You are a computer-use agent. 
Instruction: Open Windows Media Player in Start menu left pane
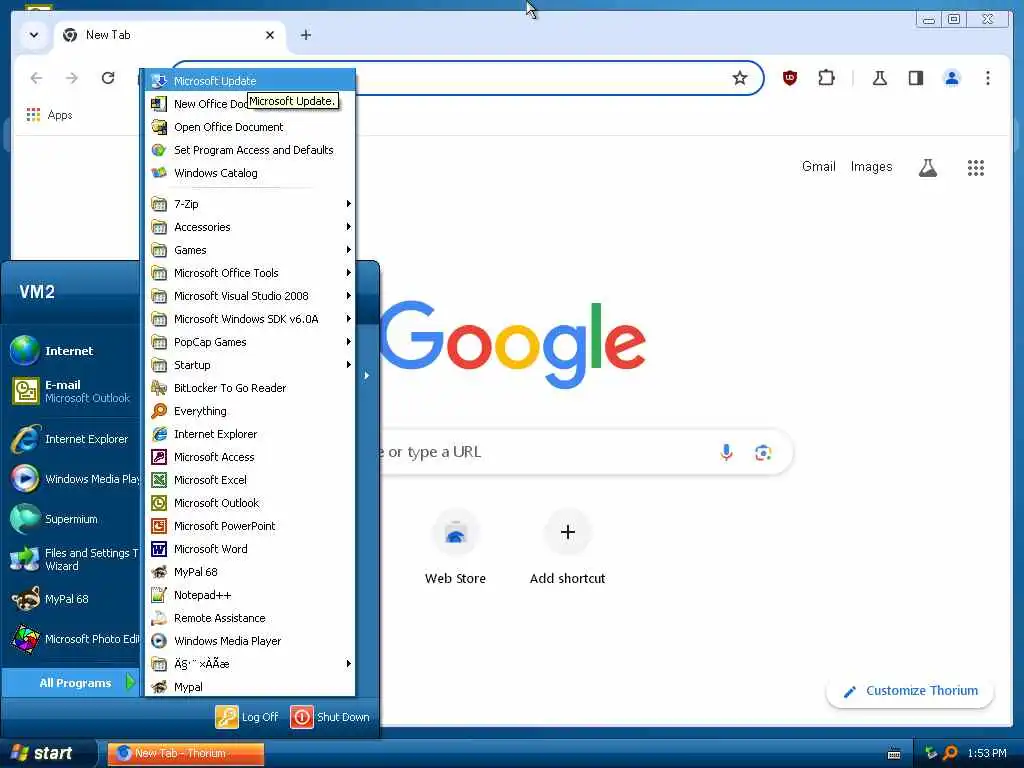[x=72, y=479]
